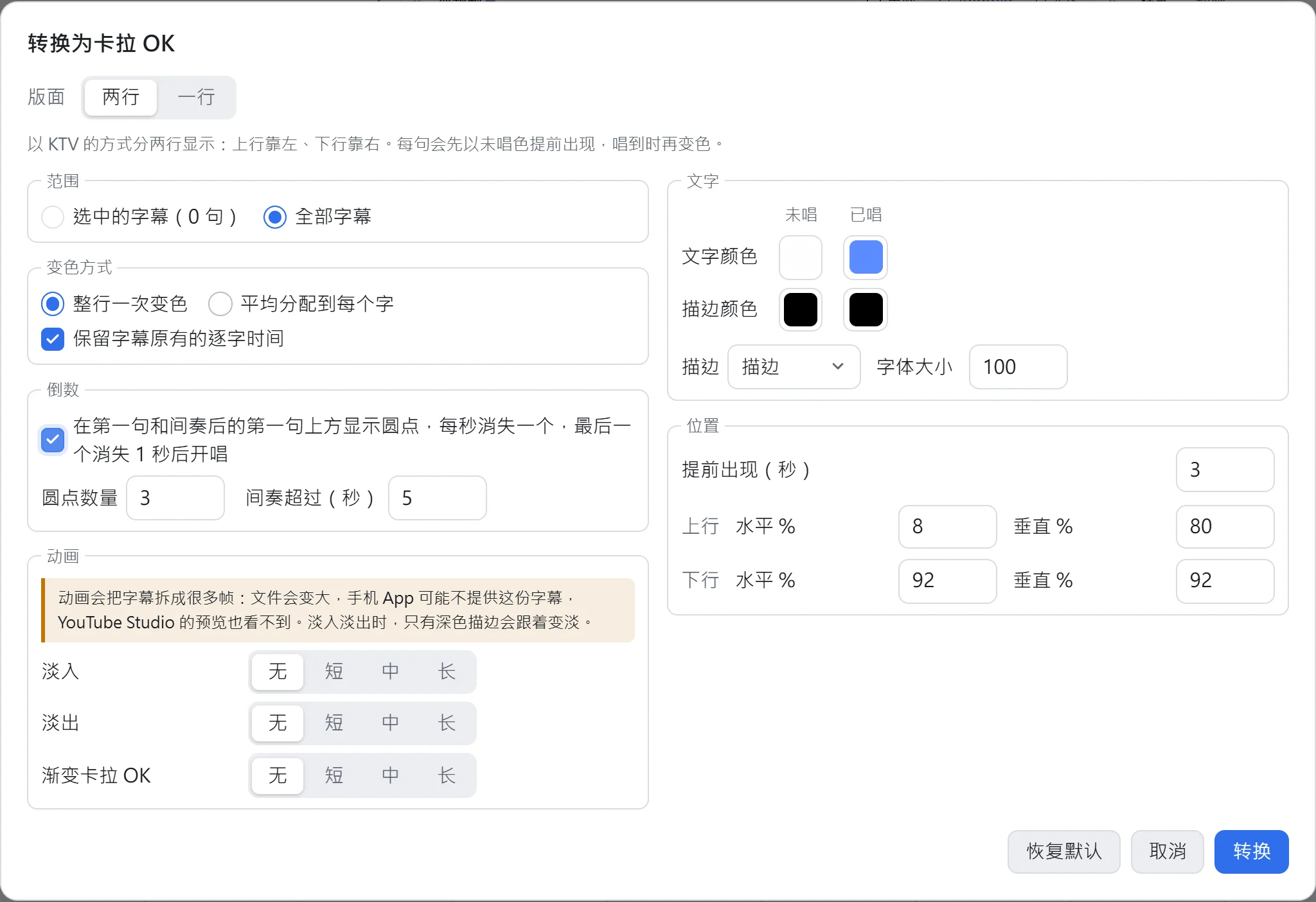Click the blue 转换 button
Viewport: 1316px width, 902px height.
point(1252,852)
